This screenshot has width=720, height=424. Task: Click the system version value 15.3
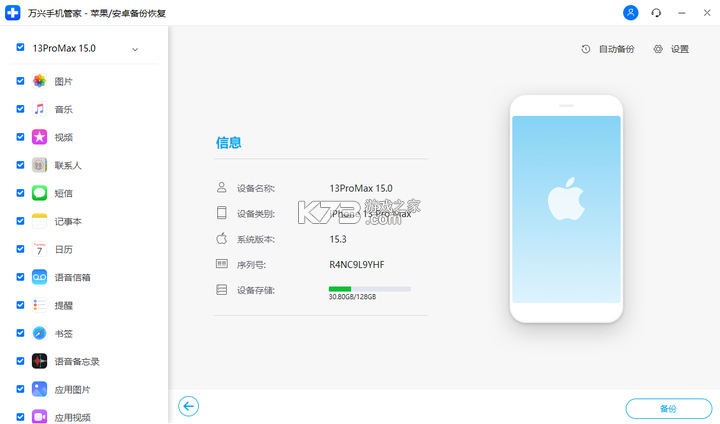click(338, 239)
